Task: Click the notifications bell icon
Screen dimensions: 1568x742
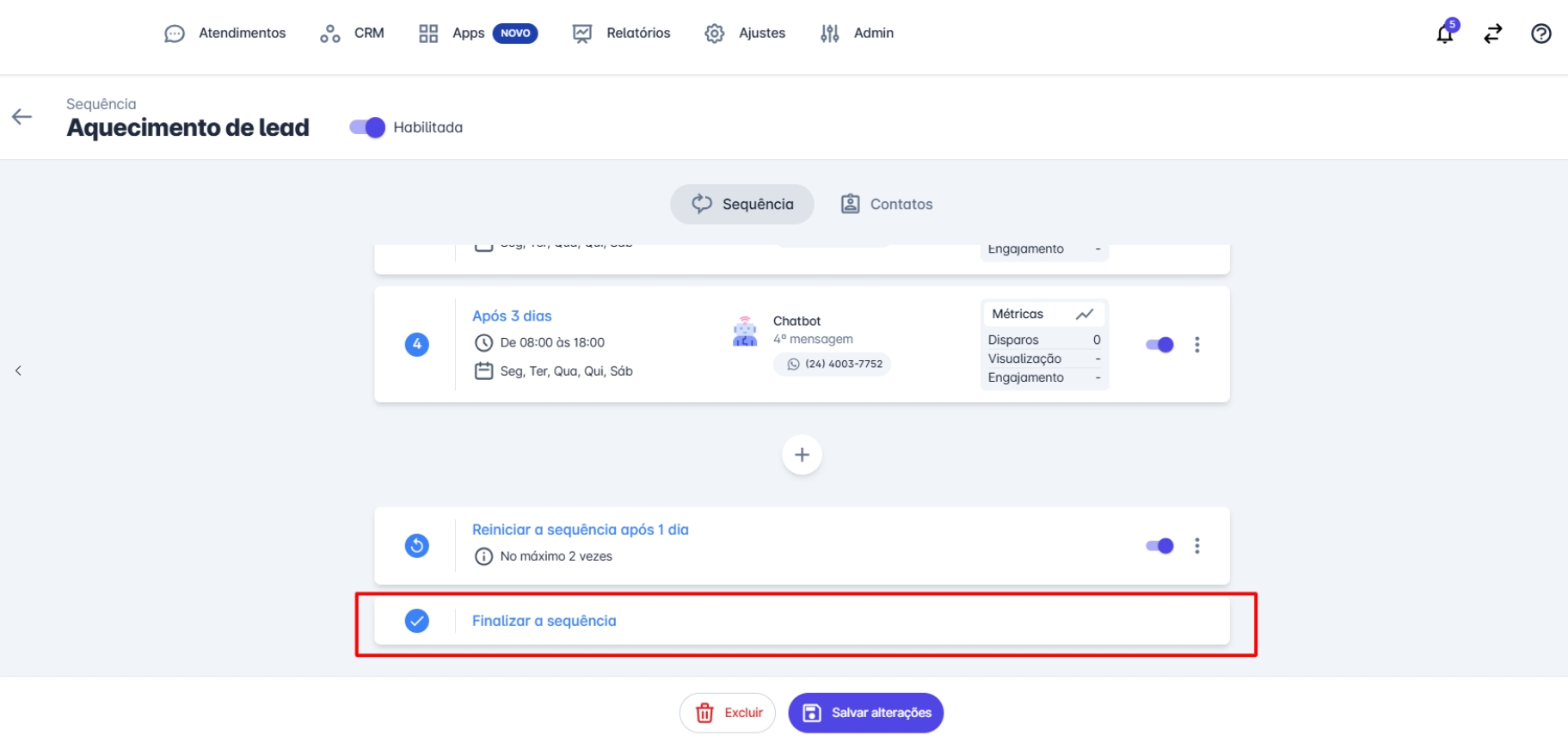Action: pos(1445,34)
